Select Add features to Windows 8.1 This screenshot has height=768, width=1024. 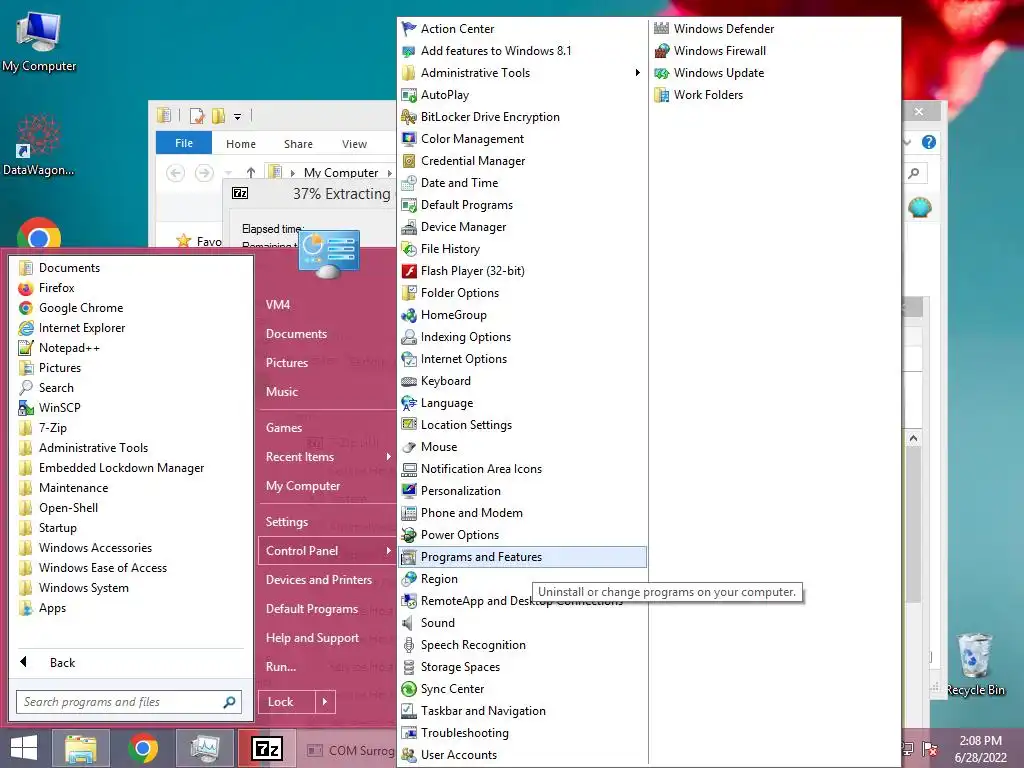tap(522, 51)
